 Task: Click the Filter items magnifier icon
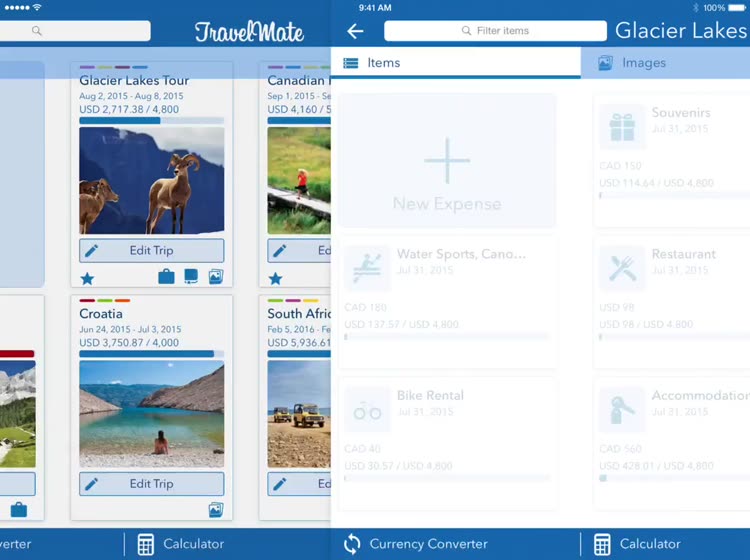(466, 31)
